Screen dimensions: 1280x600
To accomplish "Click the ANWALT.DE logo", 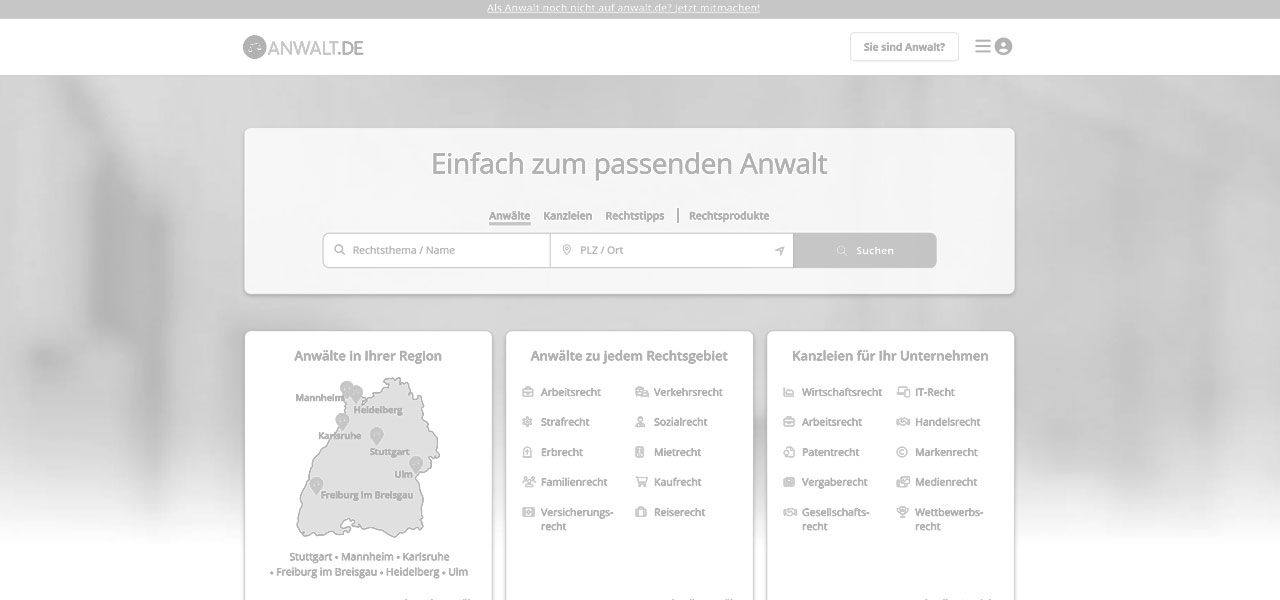I will (302, 46).
